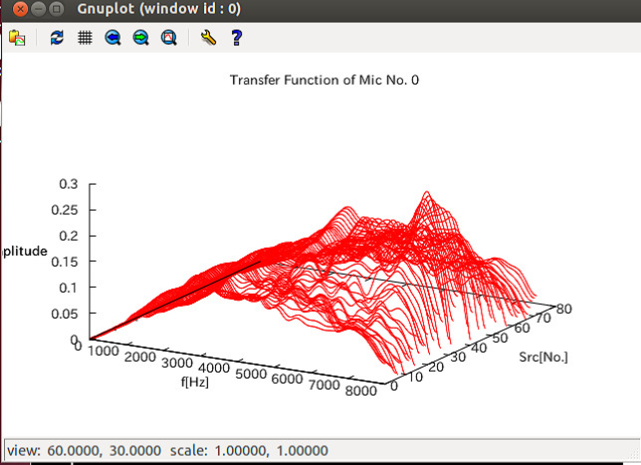This screenshot has height=465, width=641.
Task: Open help with question mark icon
Action: 236,38
